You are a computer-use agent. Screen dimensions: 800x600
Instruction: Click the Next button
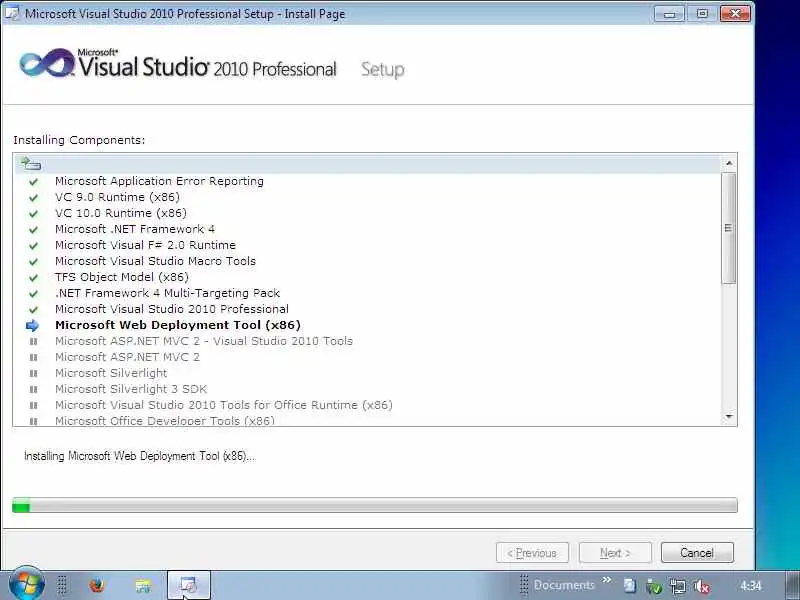tap(615, 553)
